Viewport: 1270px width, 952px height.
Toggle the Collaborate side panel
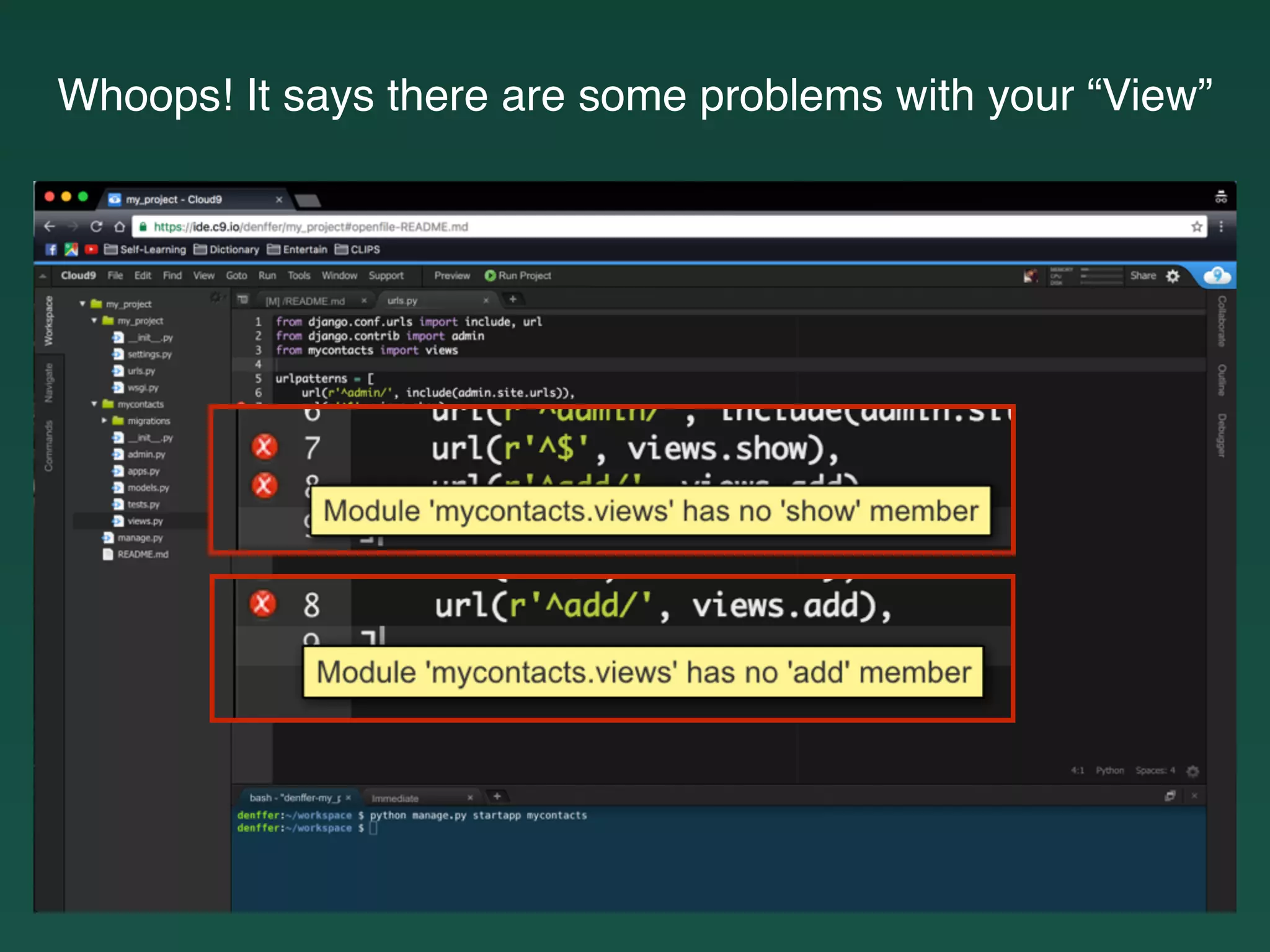click(x=1221, y=321)
